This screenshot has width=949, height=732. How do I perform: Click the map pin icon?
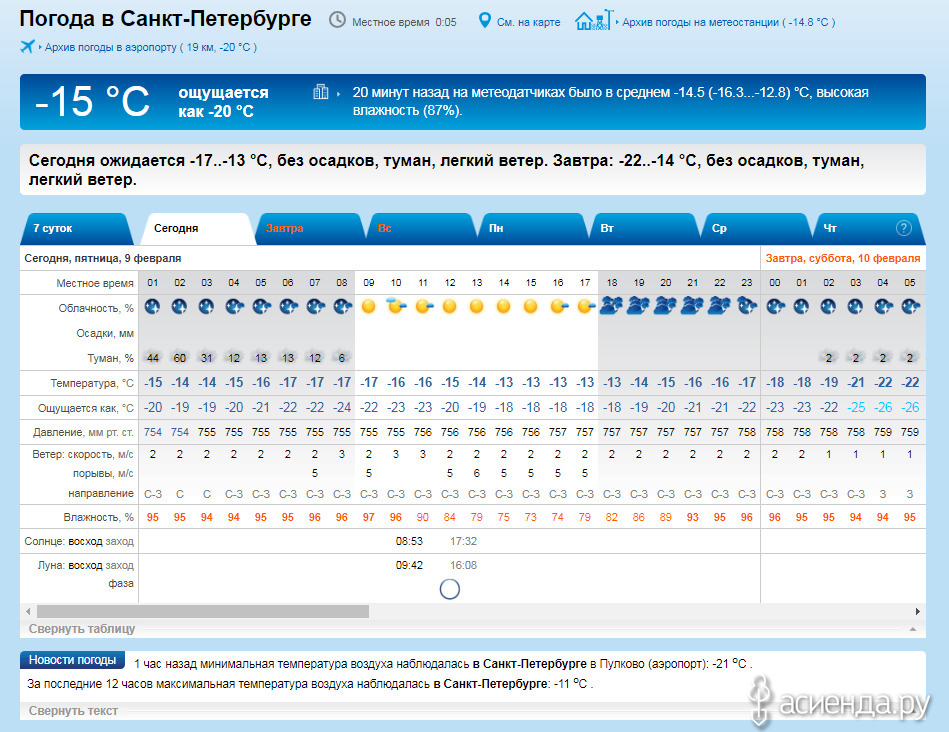(x=484, y=21)
